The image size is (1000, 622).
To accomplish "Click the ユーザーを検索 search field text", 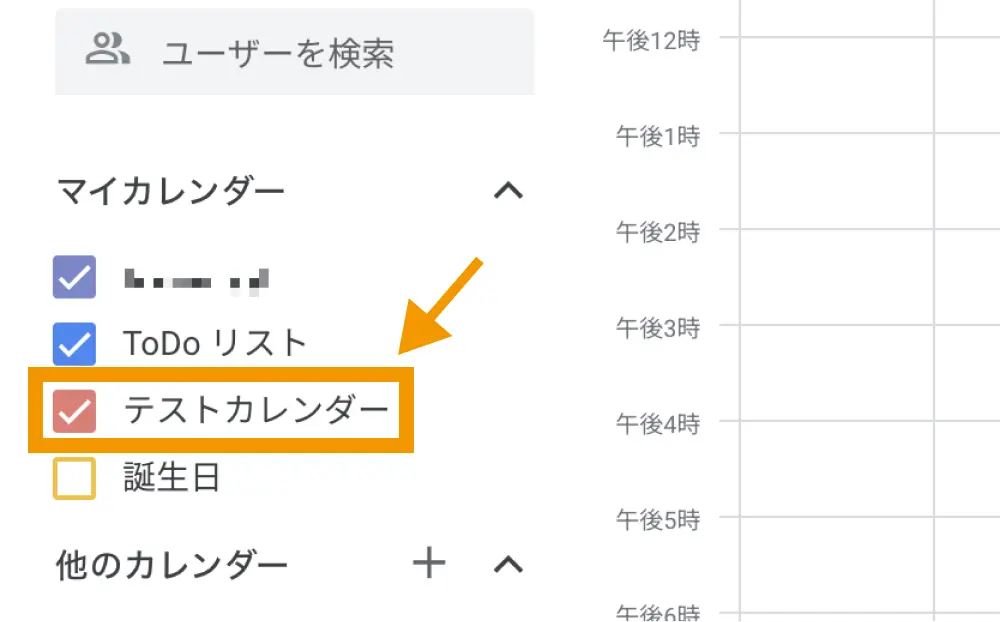I will click(x=278, y=52).
